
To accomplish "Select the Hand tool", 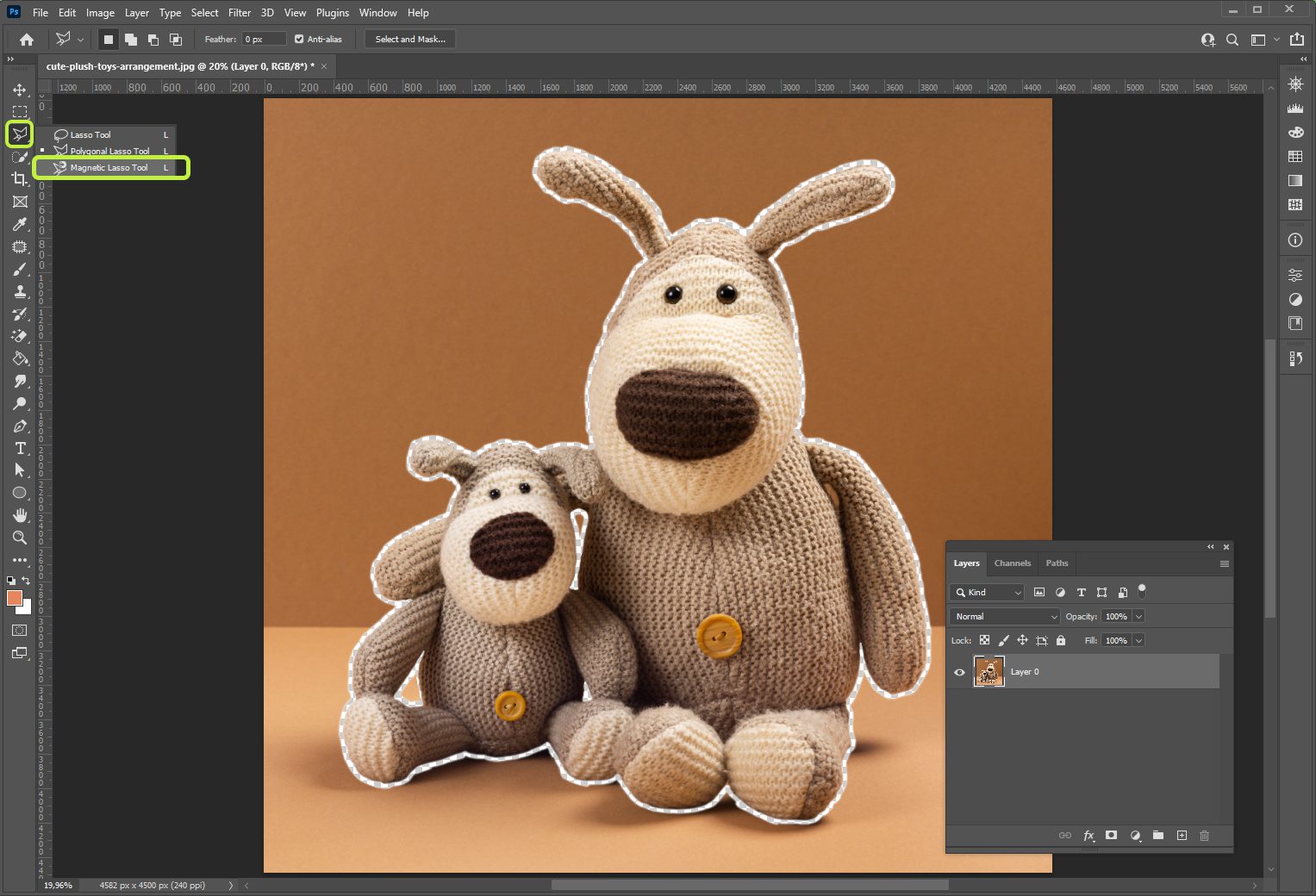I will tap(20, 515).
